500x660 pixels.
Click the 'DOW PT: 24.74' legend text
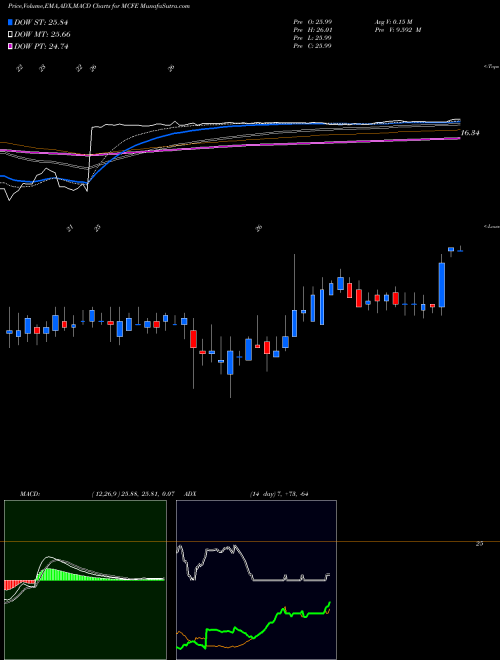(x=41, y=46)
